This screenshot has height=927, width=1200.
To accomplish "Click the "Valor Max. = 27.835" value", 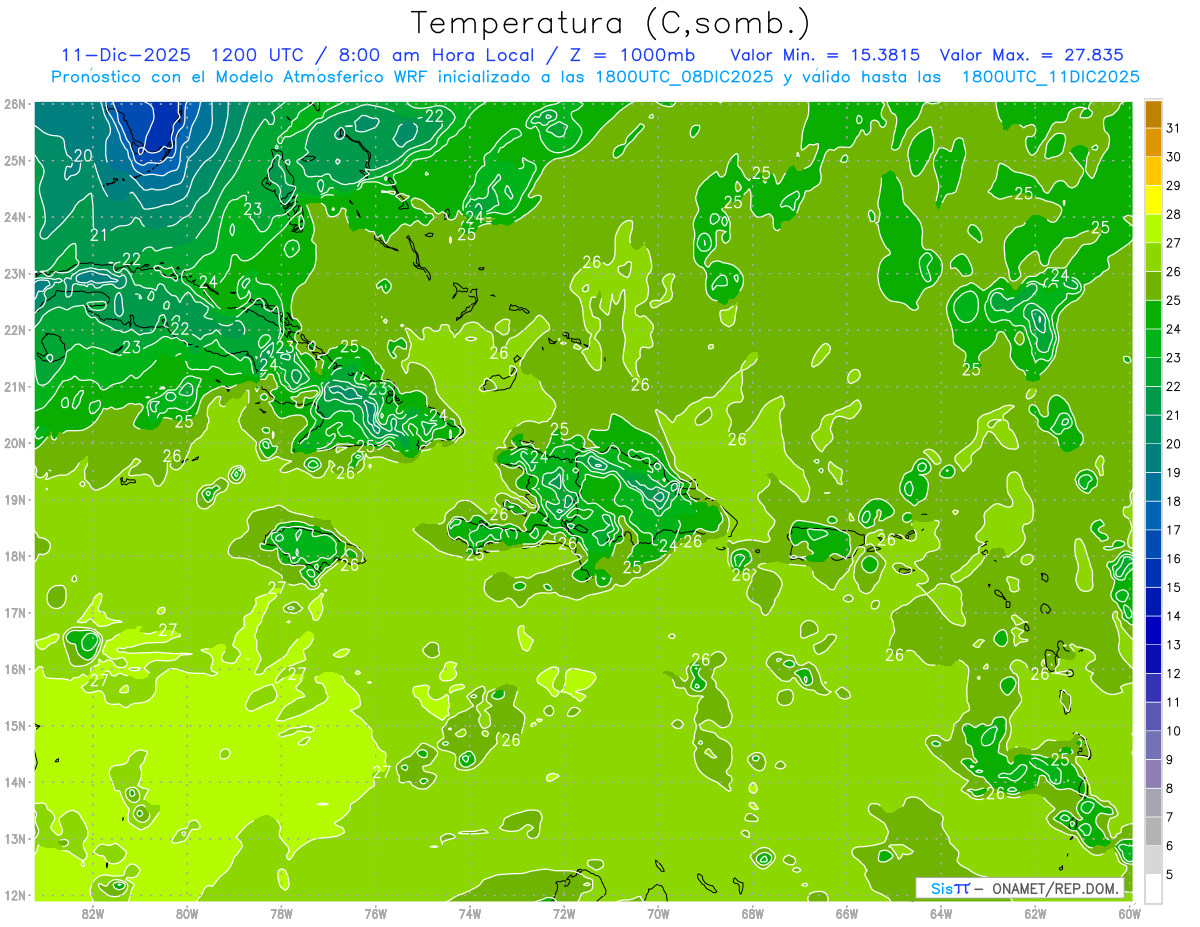I will [x=1032, y=55].
